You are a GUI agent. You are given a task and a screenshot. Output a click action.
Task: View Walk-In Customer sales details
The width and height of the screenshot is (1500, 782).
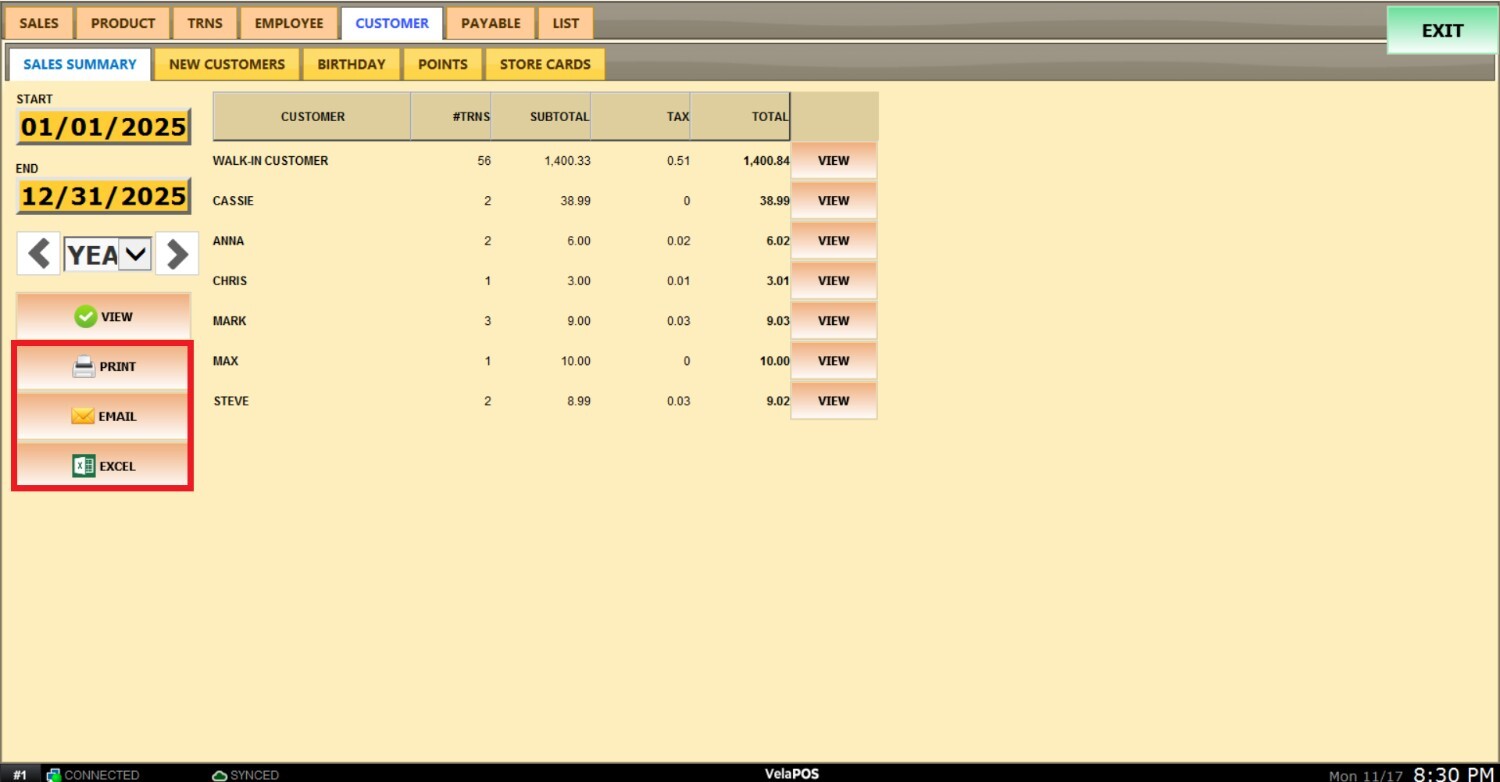[833, 161]
